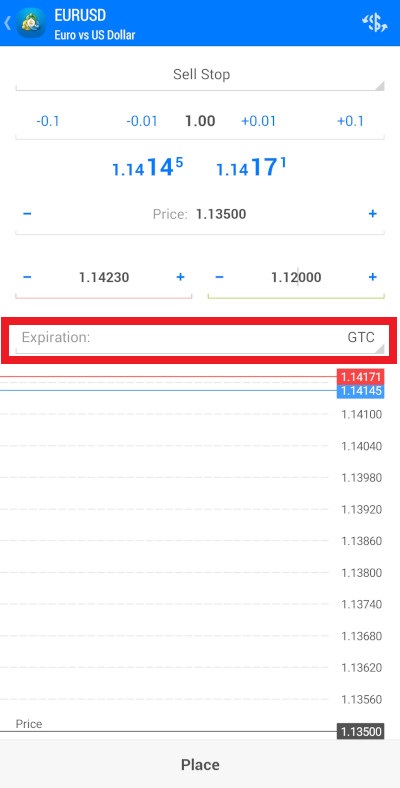Tap the Place order button
This screenshot has width=400, height=788.
tap(200, 764)
